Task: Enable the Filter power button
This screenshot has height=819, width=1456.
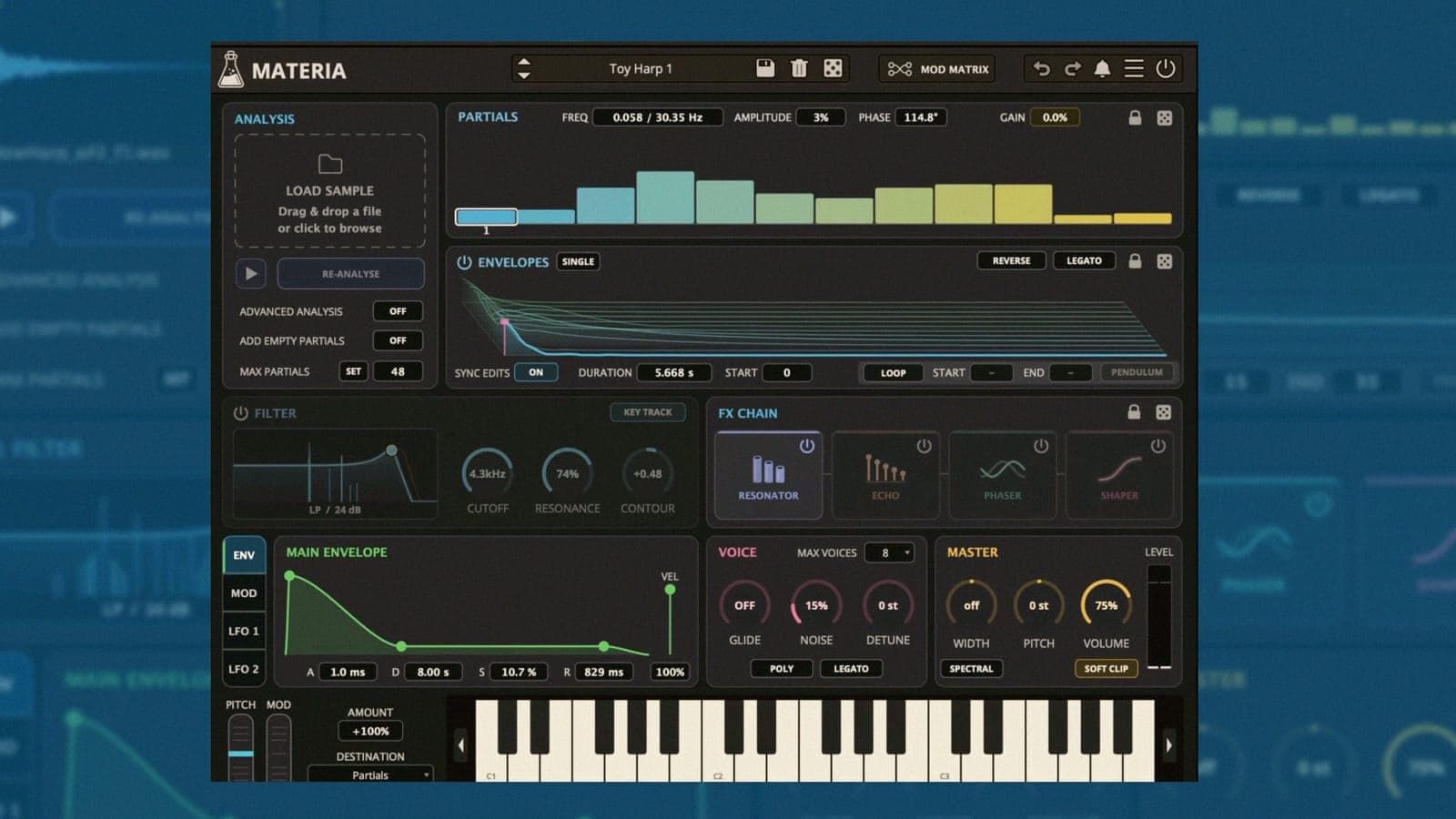Action: (241, 413)
